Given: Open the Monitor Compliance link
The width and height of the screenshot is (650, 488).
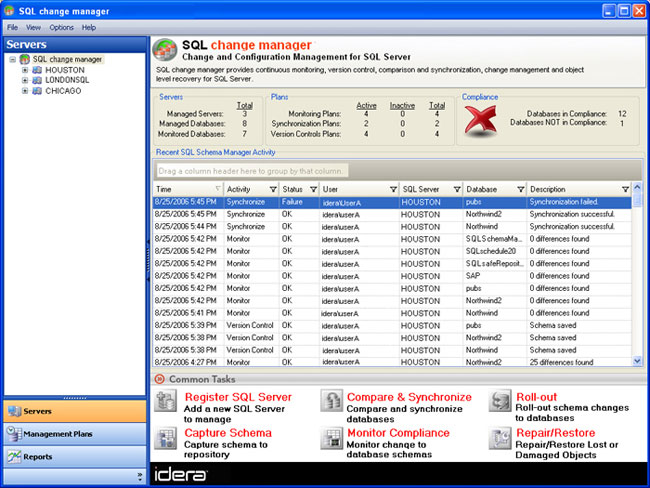Looking at the screenshot, I should [x=398, y=432].
